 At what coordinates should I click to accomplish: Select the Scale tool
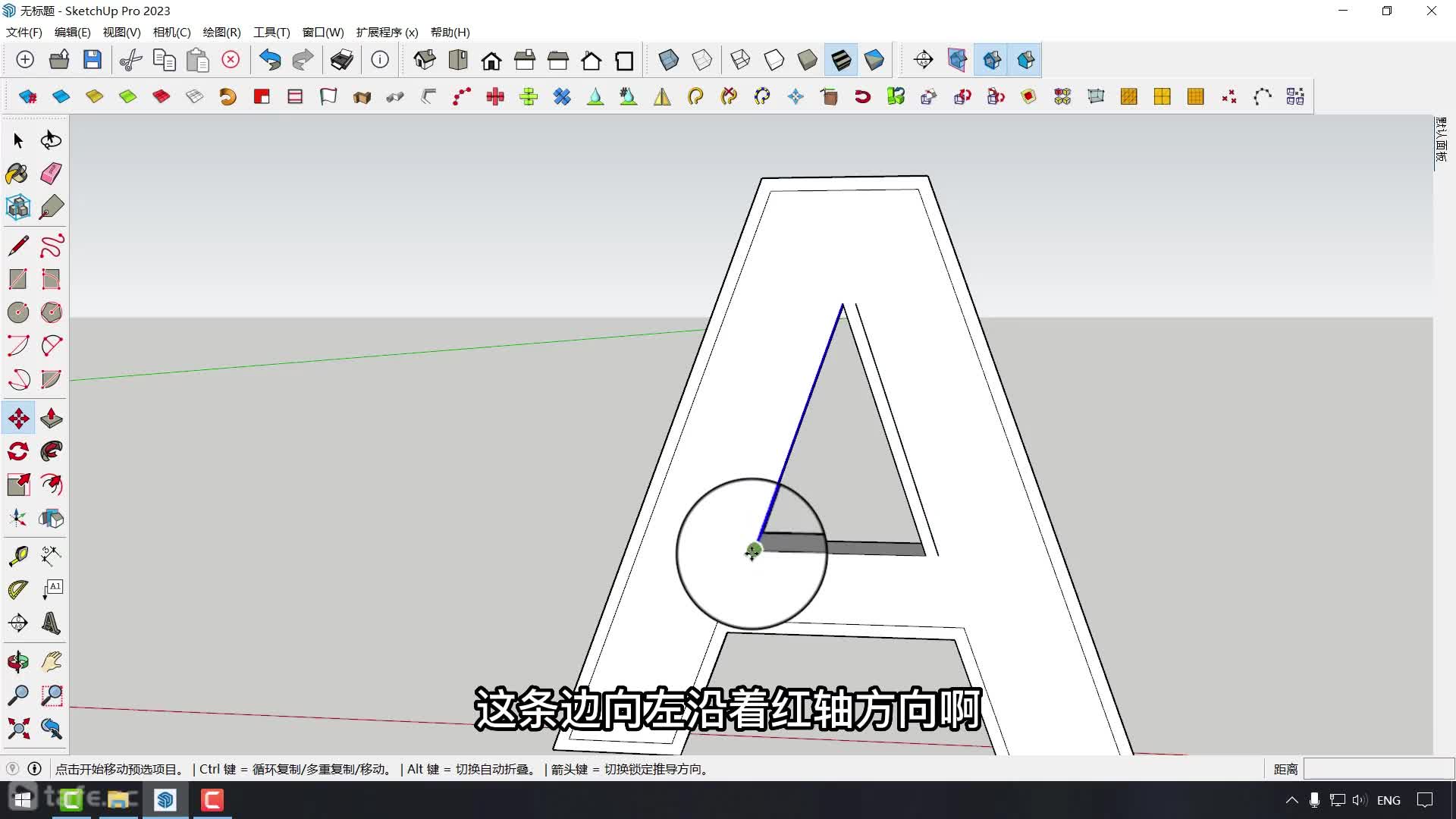[18, 485]
